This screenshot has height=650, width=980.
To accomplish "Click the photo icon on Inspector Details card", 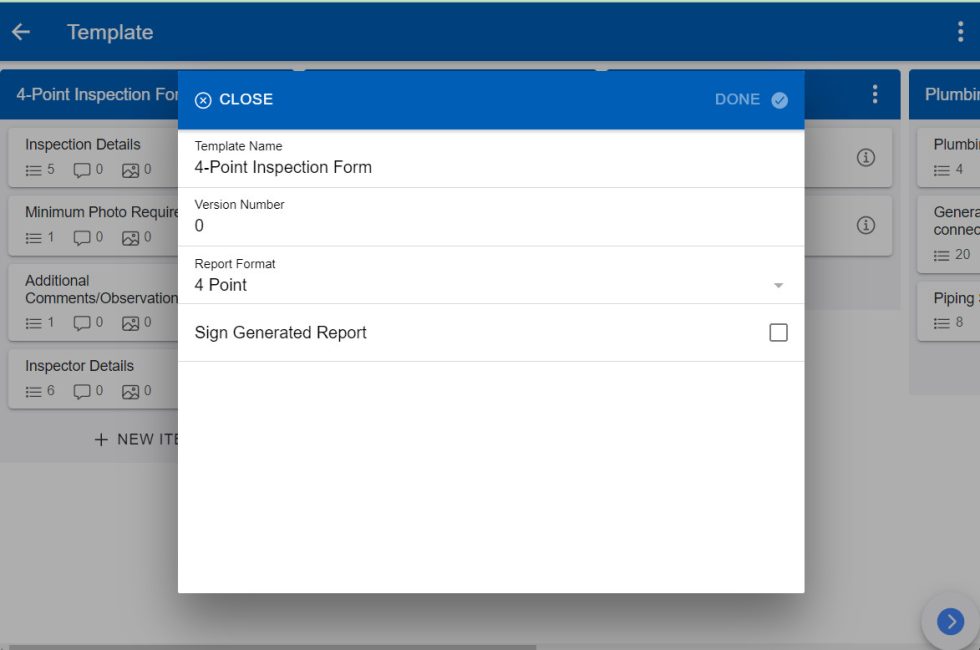I will (x=130, y=391).
